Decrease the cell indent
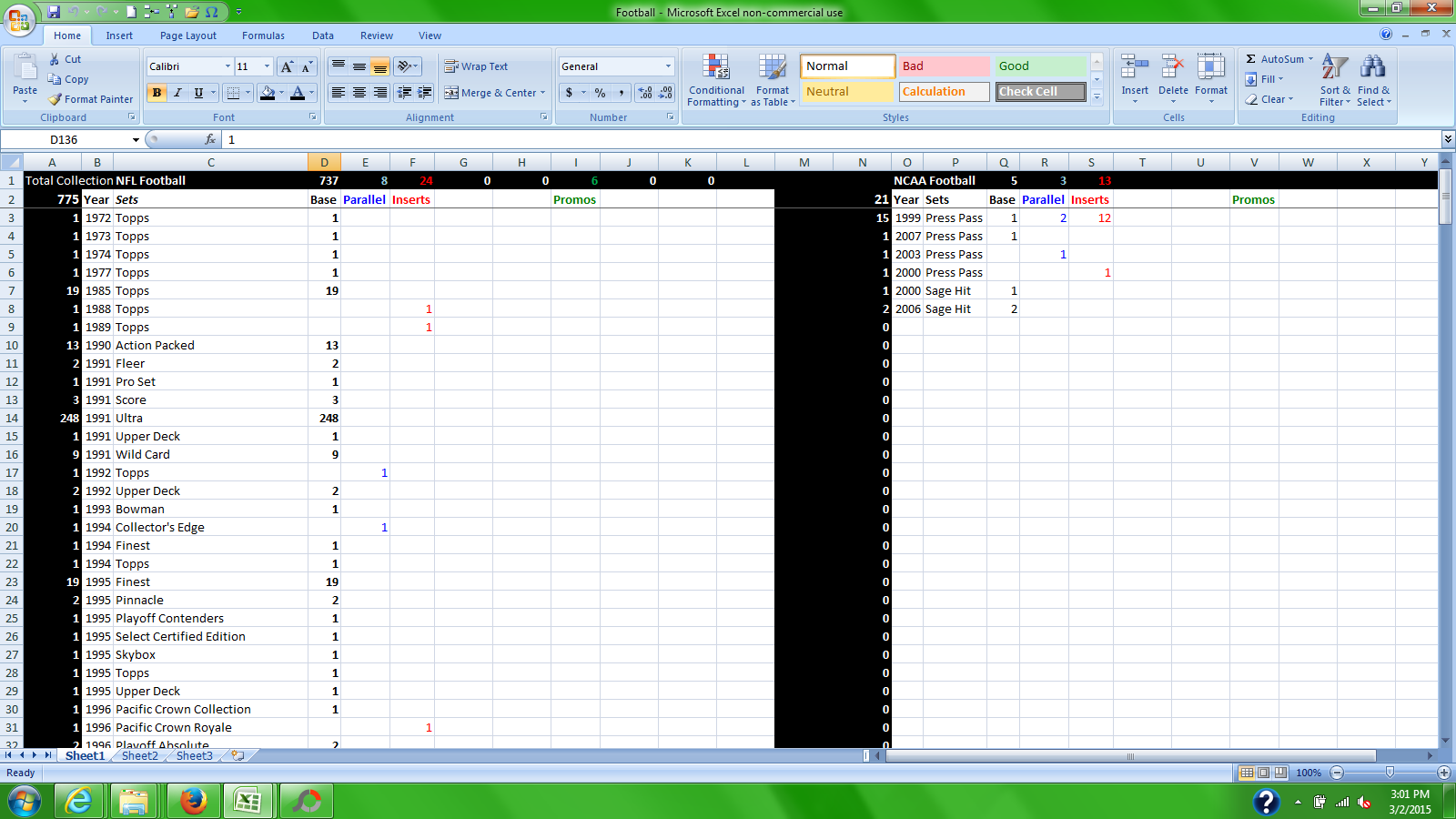The height and width of the screenshot is (819, 1456). pyautogui.click(x=404, y=93)
